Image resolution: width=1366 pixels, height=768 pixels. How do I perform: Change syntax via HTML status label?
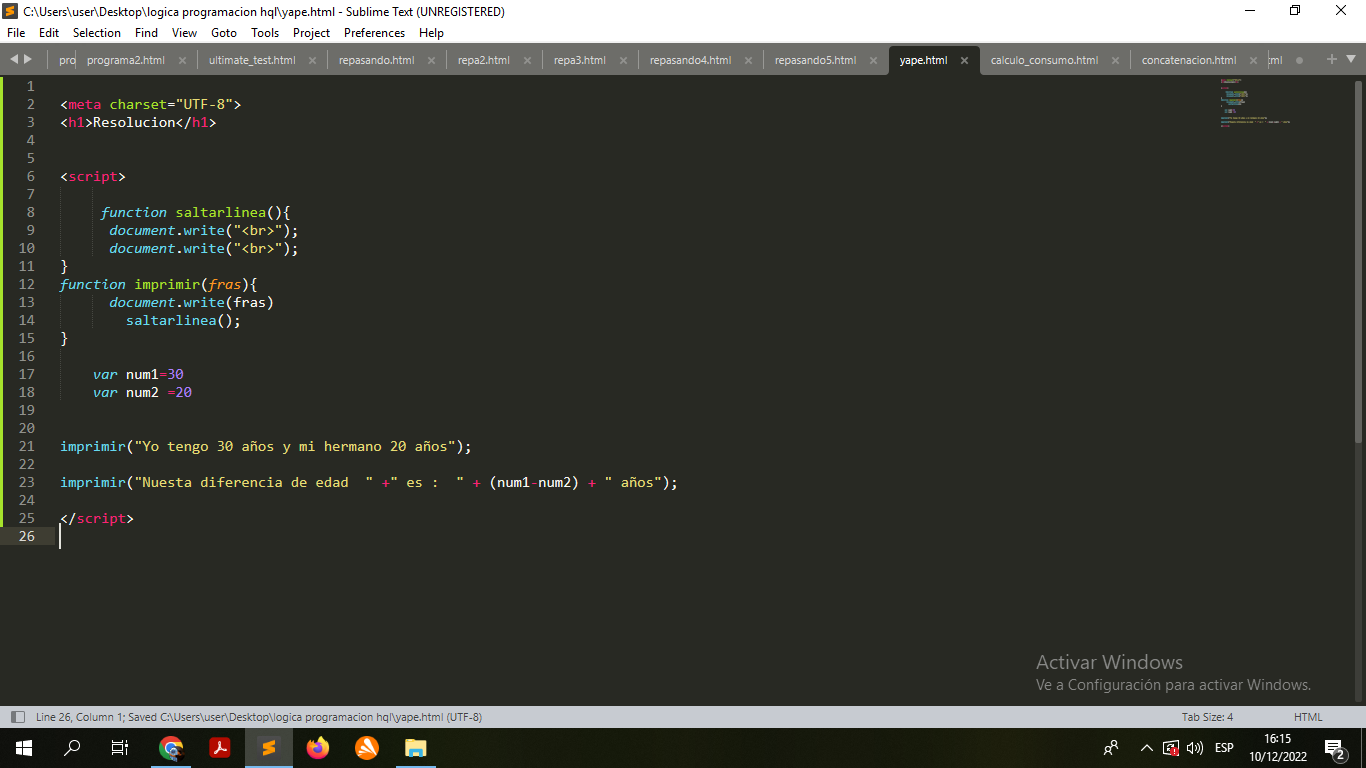point(1308,717)
